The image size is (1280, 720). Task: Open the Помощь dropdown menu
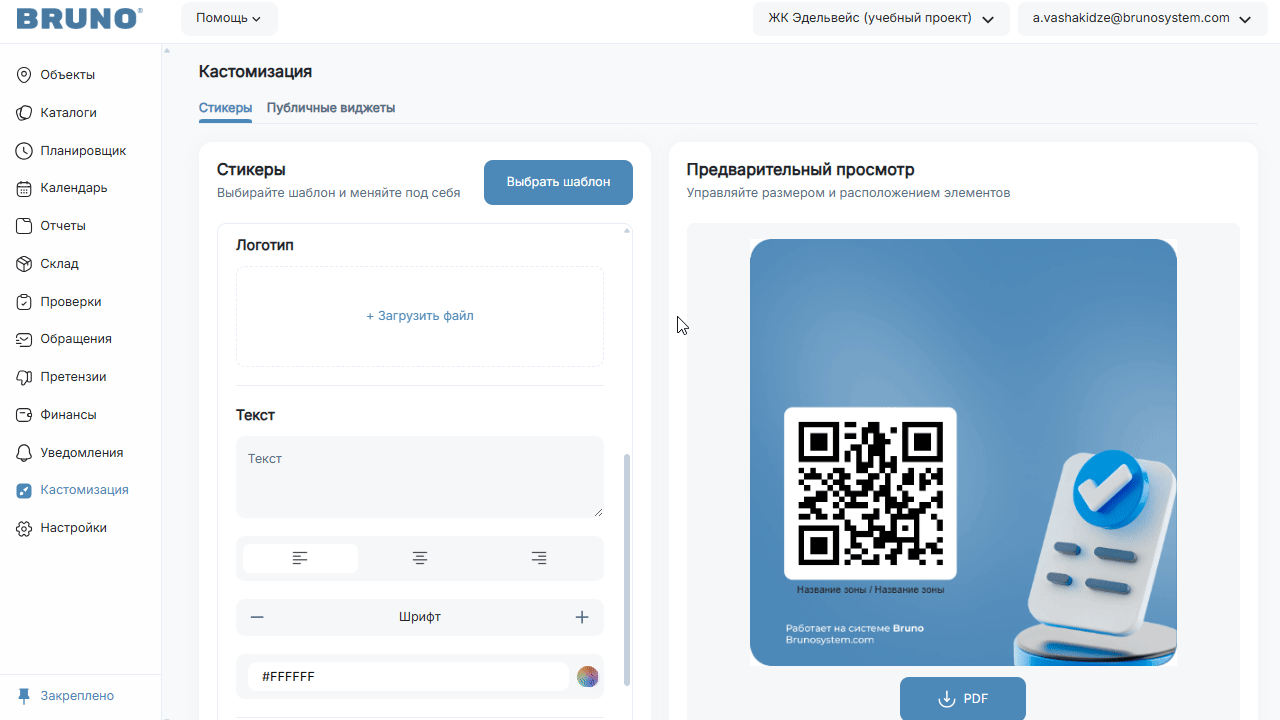click(x=229, y=18)
